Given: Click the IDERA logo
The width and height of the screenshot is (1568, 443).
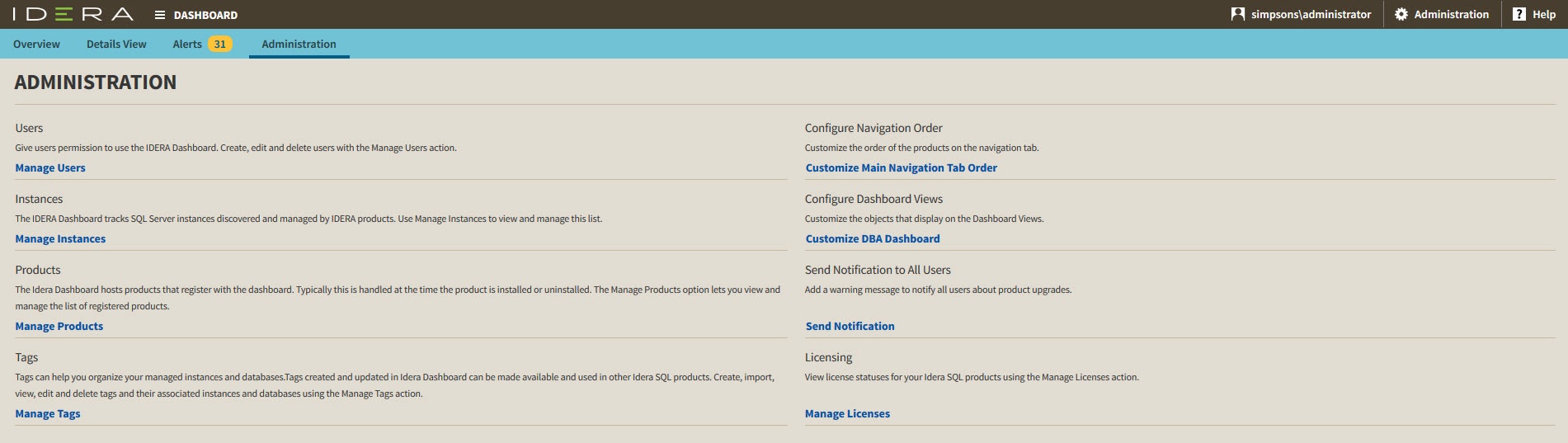Looking at the screenshot, I should [x=73, y=15].
